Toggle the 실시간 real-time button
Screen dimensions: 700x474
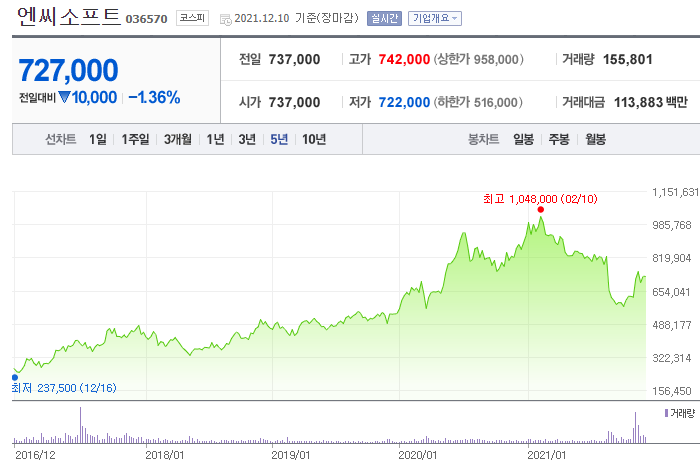click(384, 18)
